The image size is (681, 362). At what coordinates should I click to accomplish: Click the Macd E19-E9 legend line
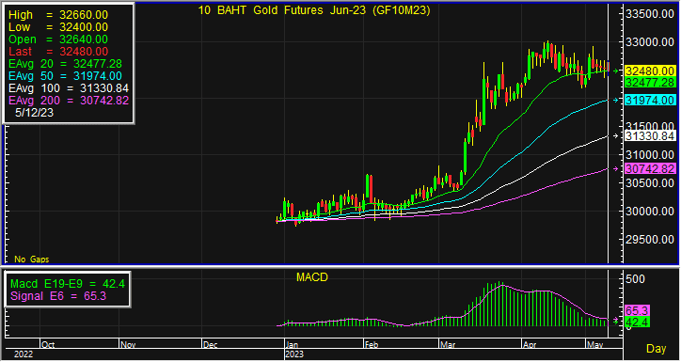(x=67, y=284)
